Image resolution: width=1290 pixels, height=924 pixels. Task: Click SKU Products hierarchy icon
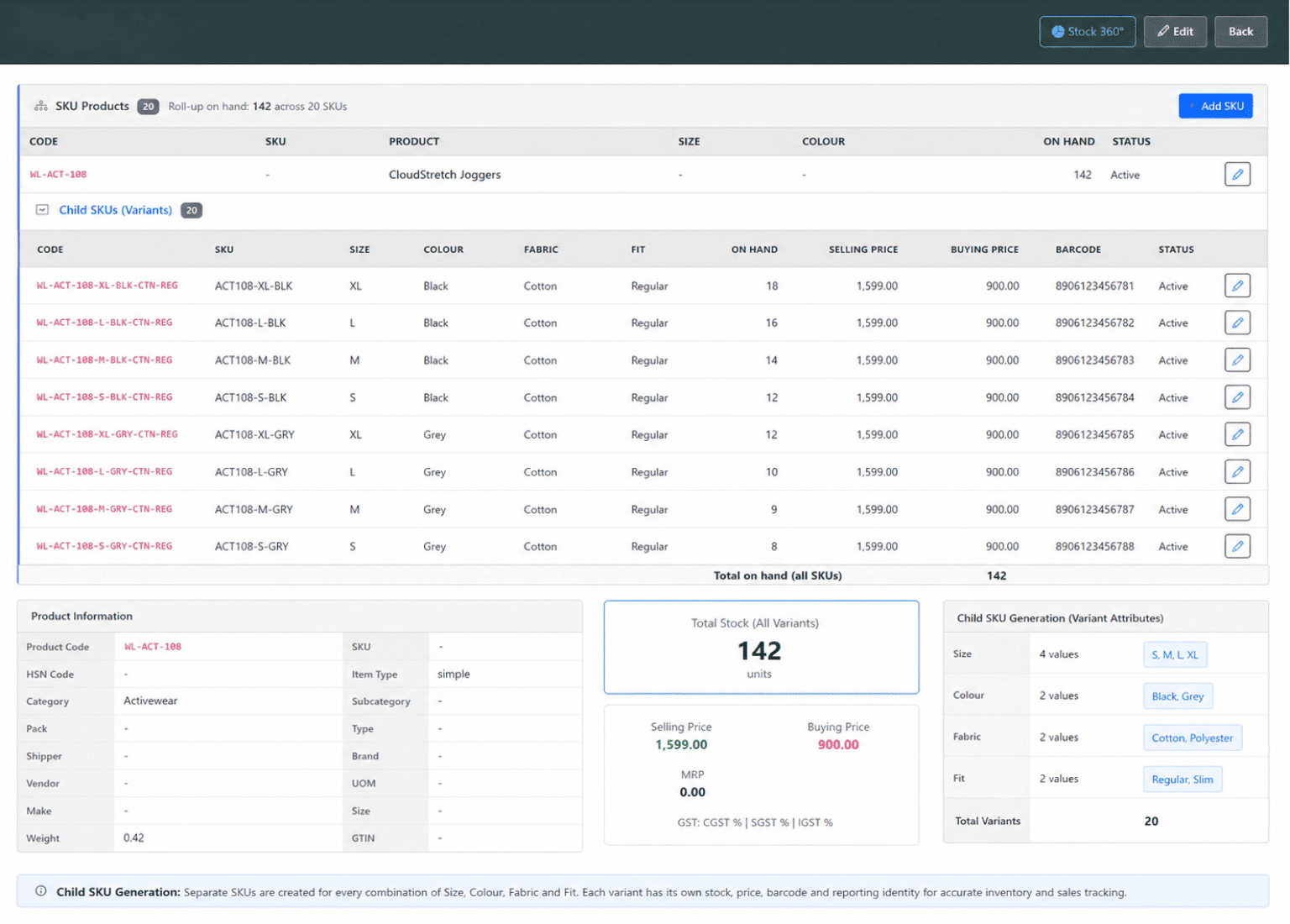[x=40, y=106]
